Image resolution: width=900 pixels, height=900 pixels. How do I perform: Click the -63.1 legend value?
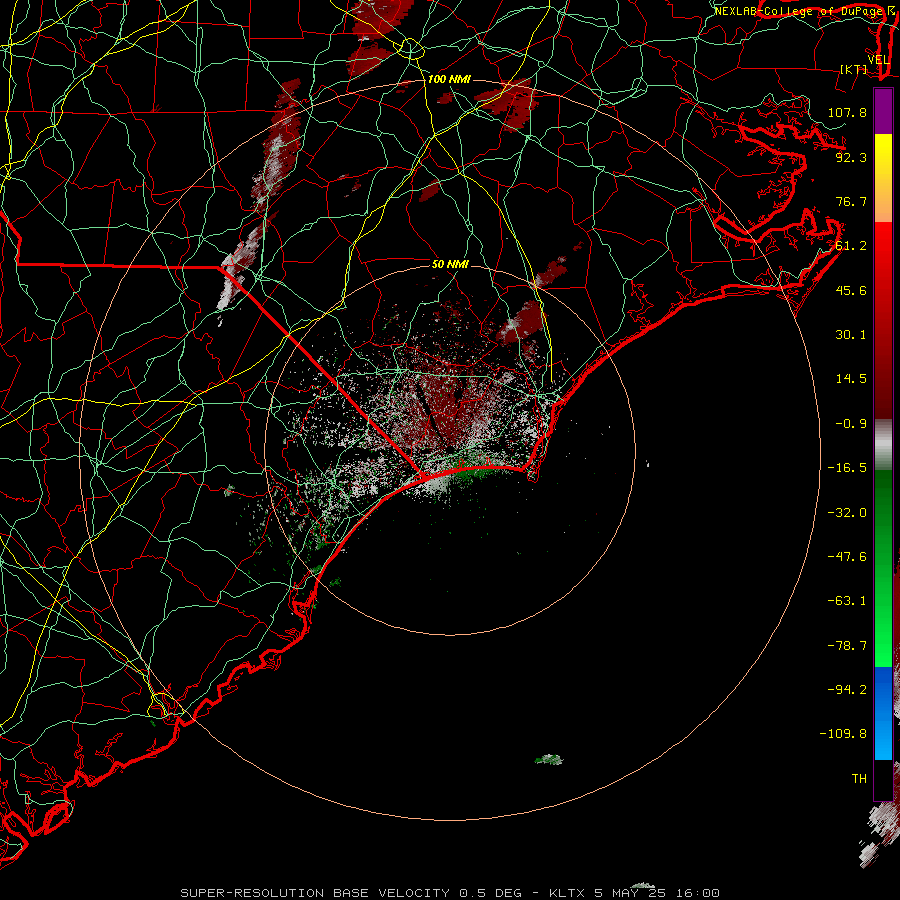point(847,601)
